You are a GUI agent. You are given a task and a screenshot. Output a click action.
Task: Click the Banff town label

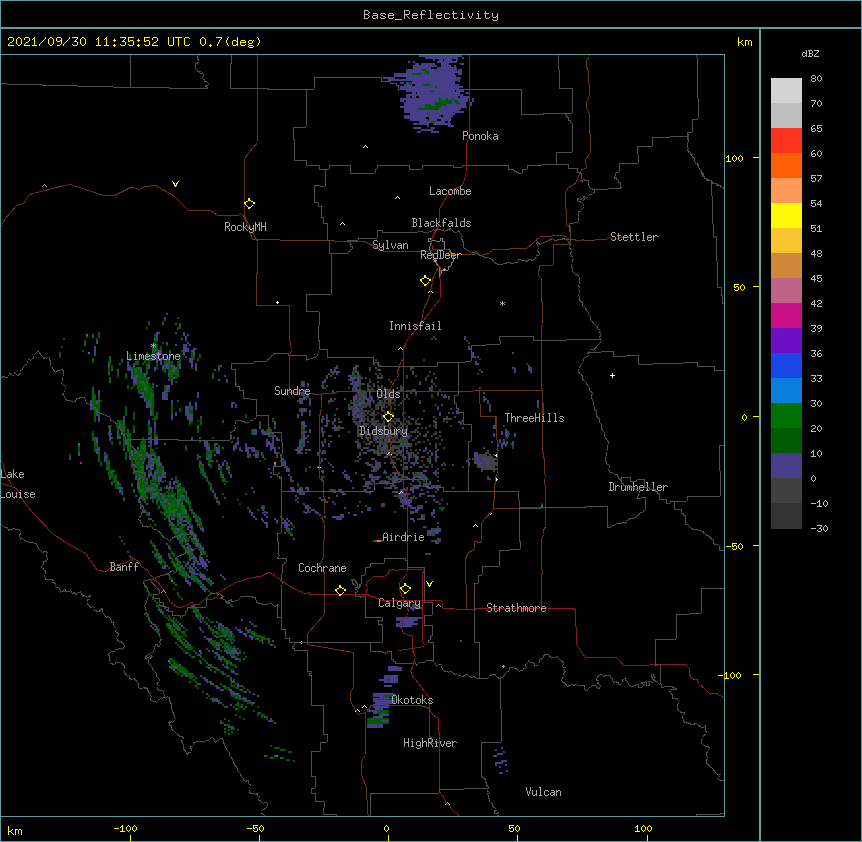[x=124, y=567]
